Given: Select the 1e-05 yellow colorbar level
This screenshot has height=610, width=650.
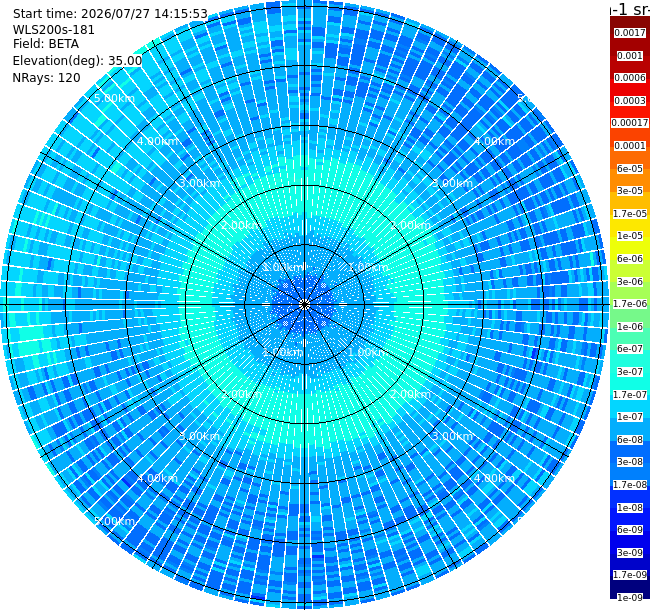Looking at the screenshot, I should point(630,236).
